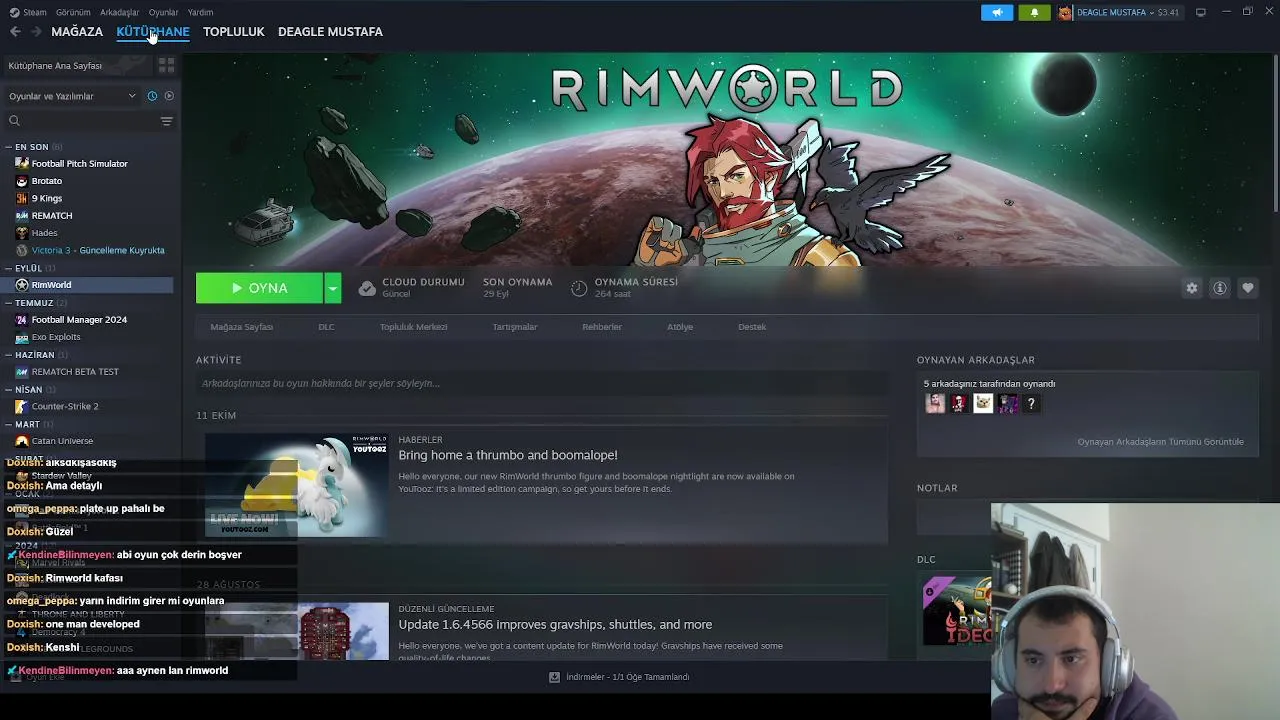Open Oynayan Arkadaşların Tümünü Görüntüle link
The height and width of the screenshot is (720, 1280).
[1160, 441]
